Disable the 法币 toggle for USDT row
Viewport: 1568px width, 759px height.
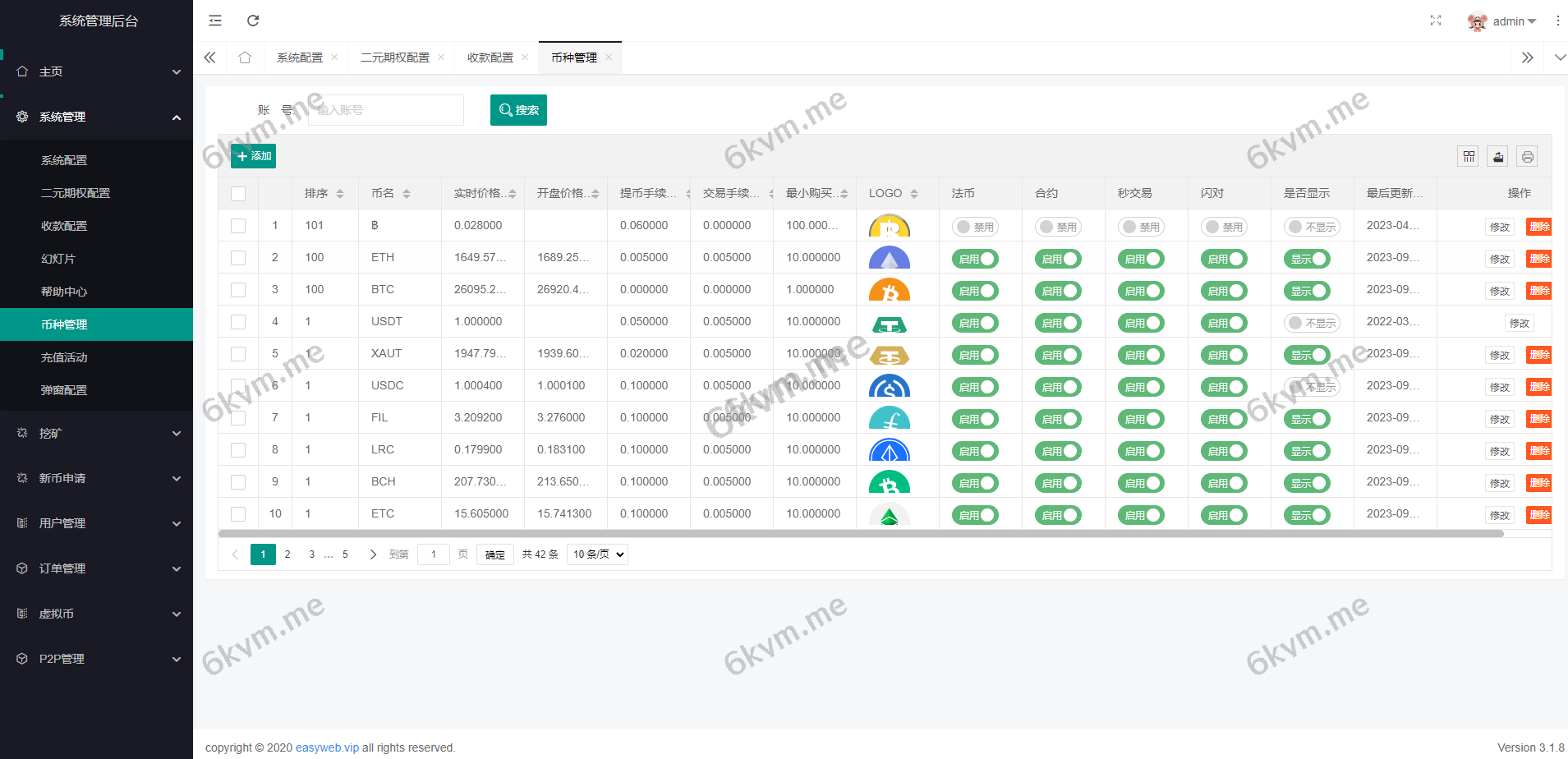pyautogui.click(x=975, y=322)
